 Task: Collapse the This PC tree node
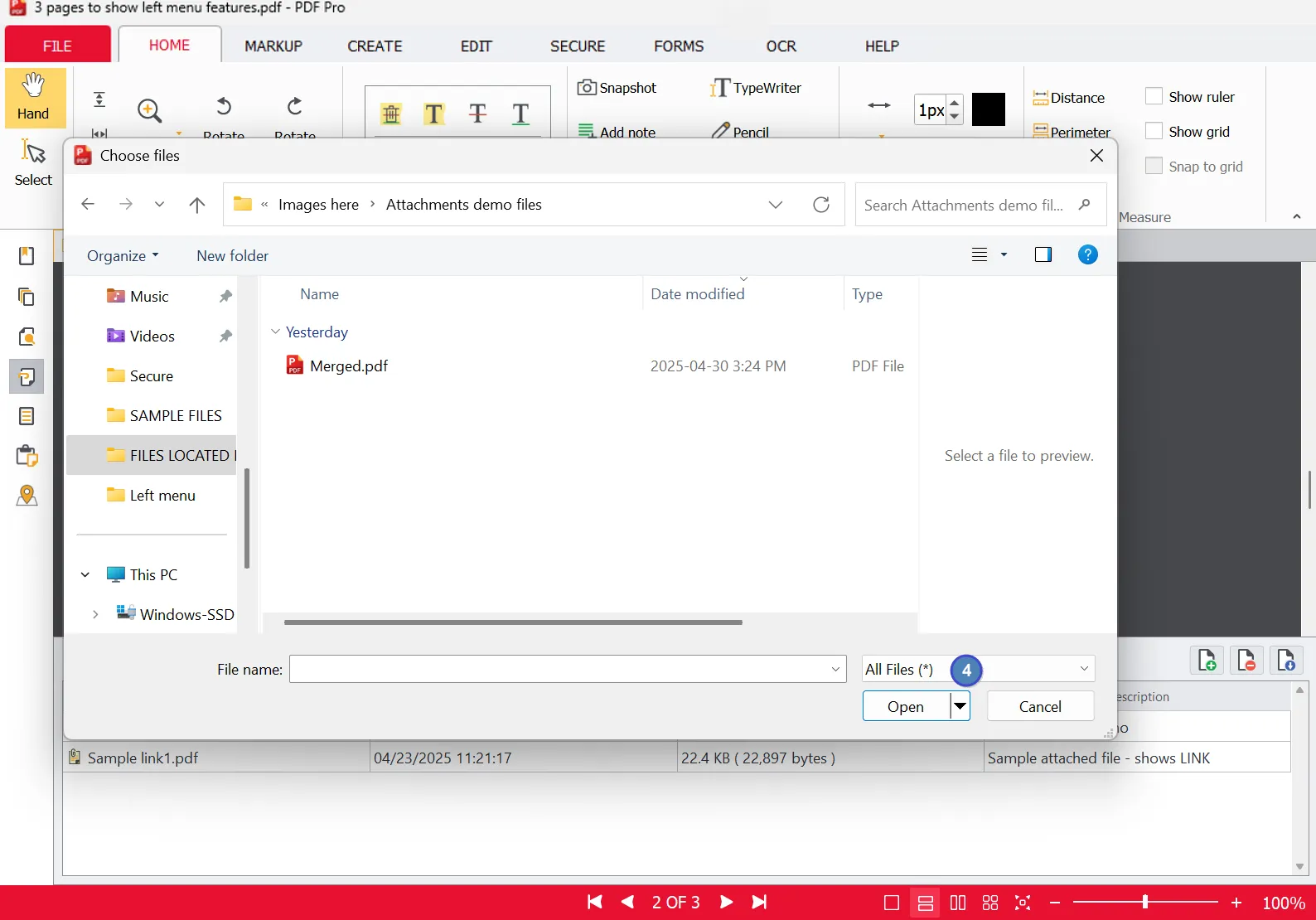point(85,574)
